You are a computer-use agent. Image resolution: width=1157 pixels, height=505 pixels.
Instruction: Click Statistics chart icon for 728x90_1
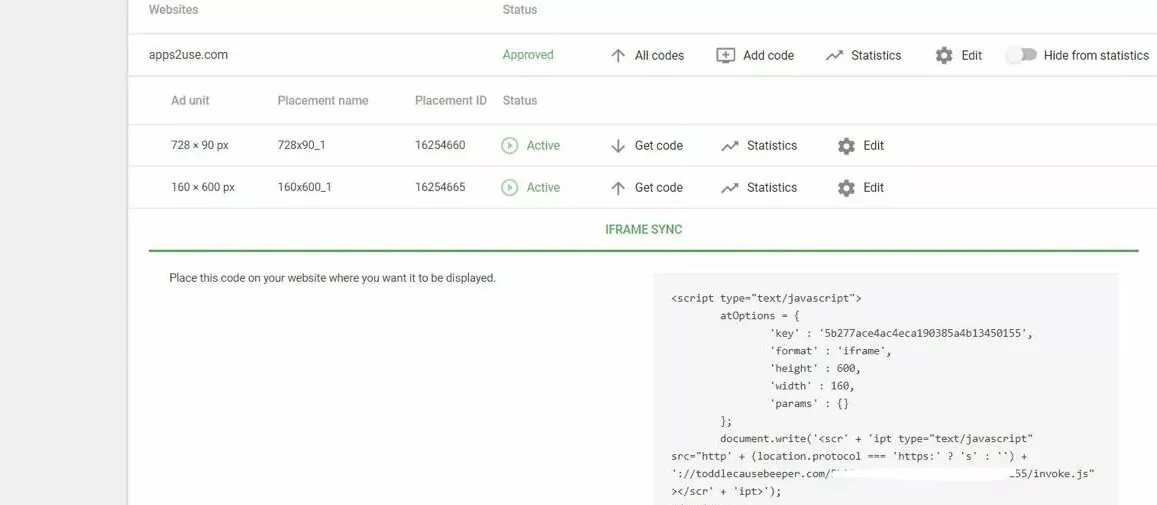point(730,146)
